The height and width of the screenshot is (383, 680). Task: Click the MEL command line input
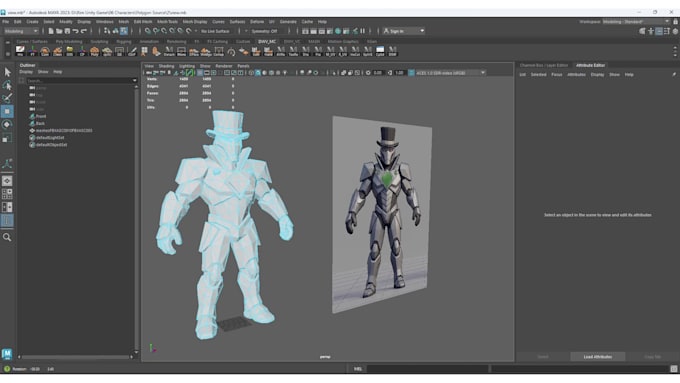(427, 369)
